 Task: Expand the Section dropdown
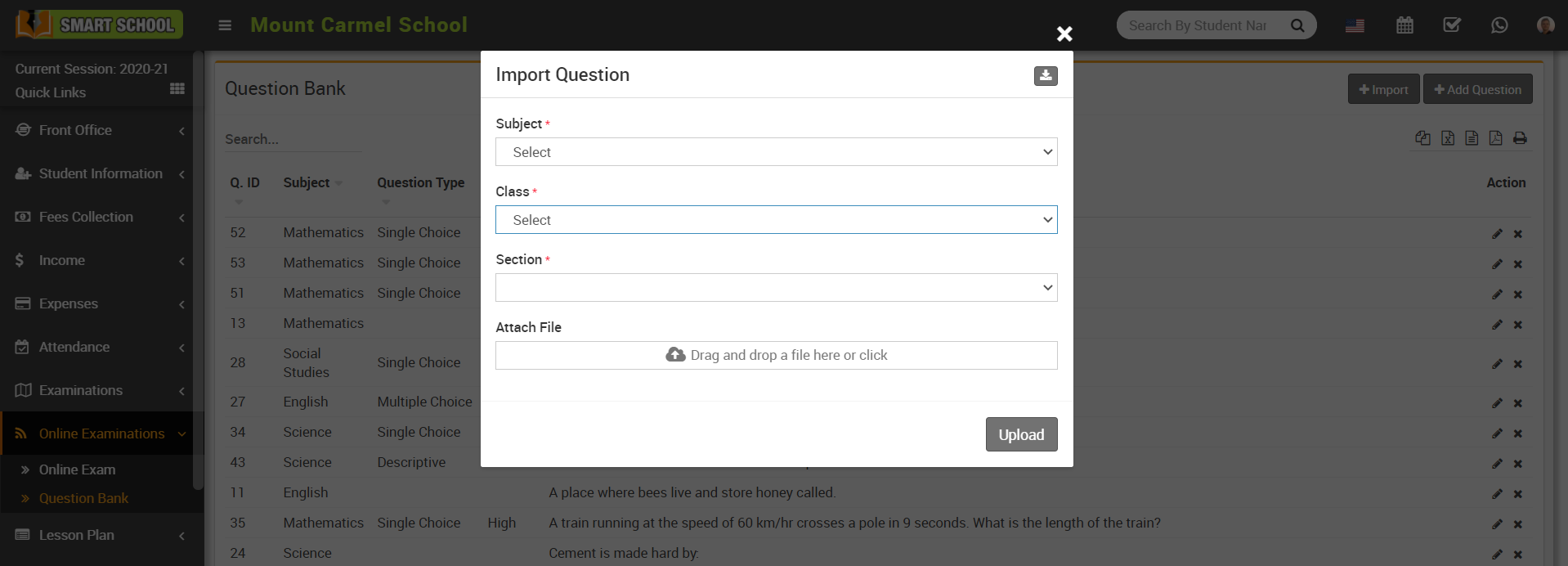point(776,288)
